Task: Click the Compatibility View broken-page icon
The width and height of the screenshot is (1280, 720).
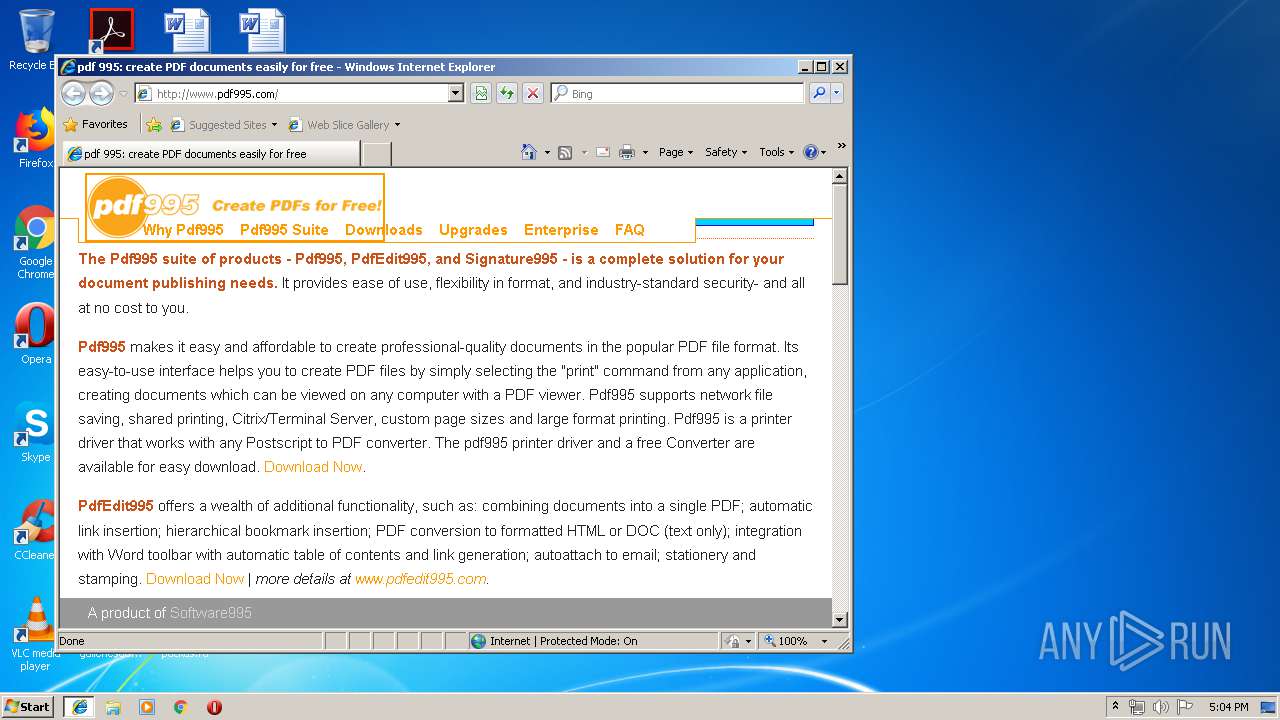Action: point(481,93)
